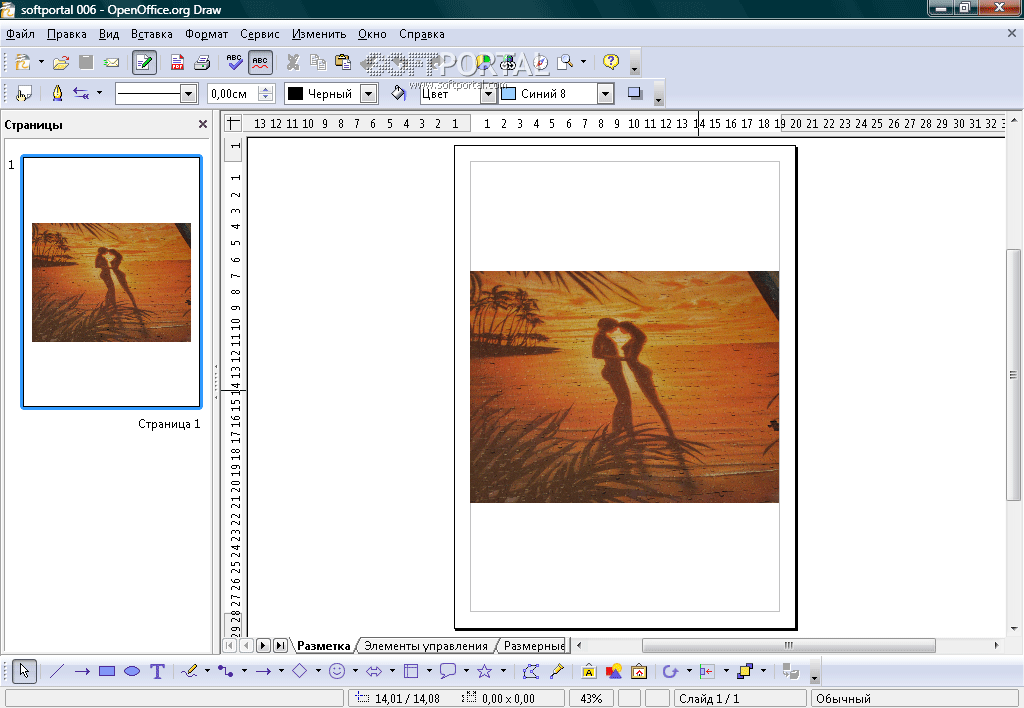Open the Navigator compass icon
The height and width of the screenshot is (708, 1024).
tap(541, 62)
